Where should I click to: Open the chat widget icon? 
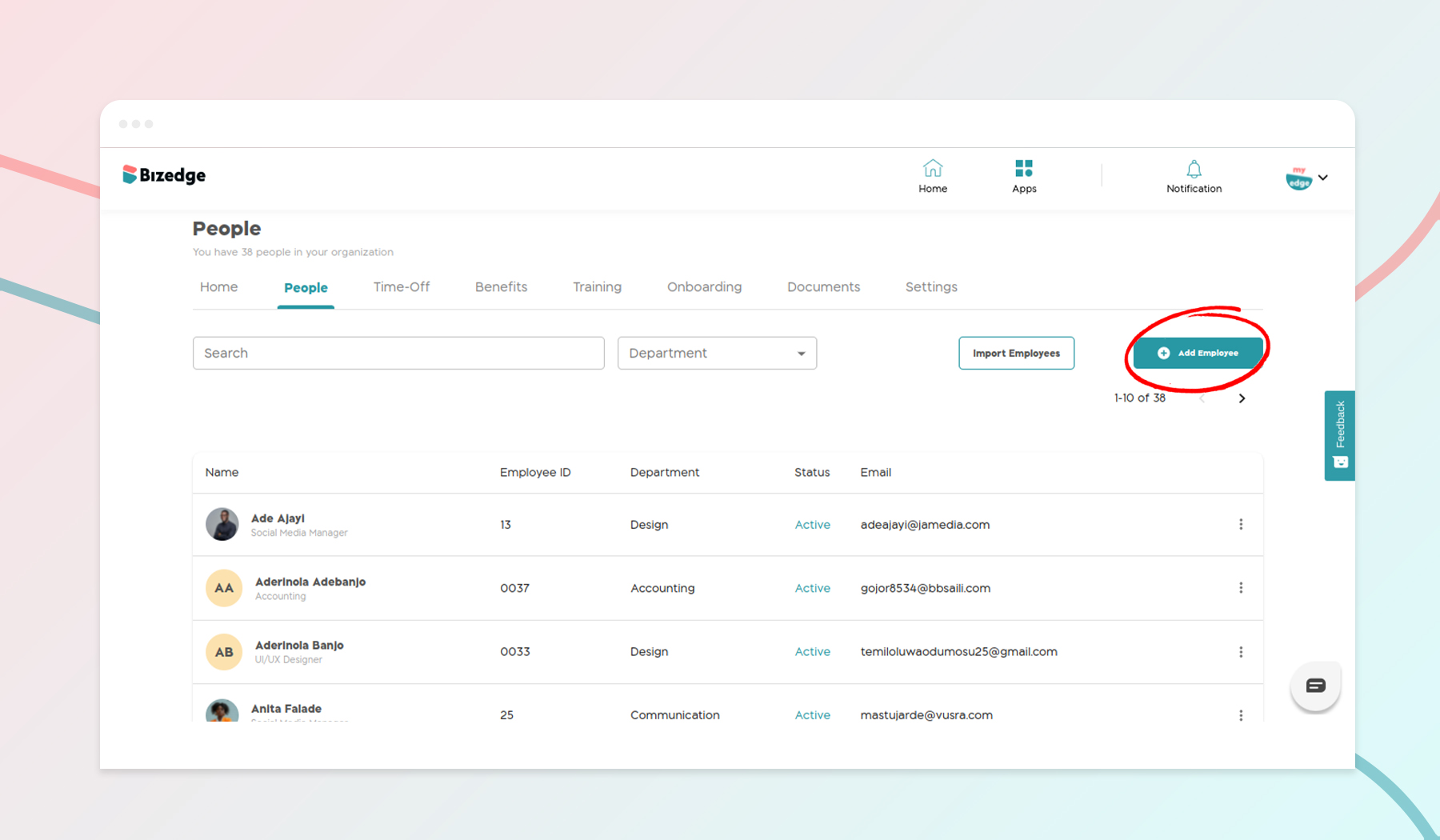click(x=1315, y=686)
